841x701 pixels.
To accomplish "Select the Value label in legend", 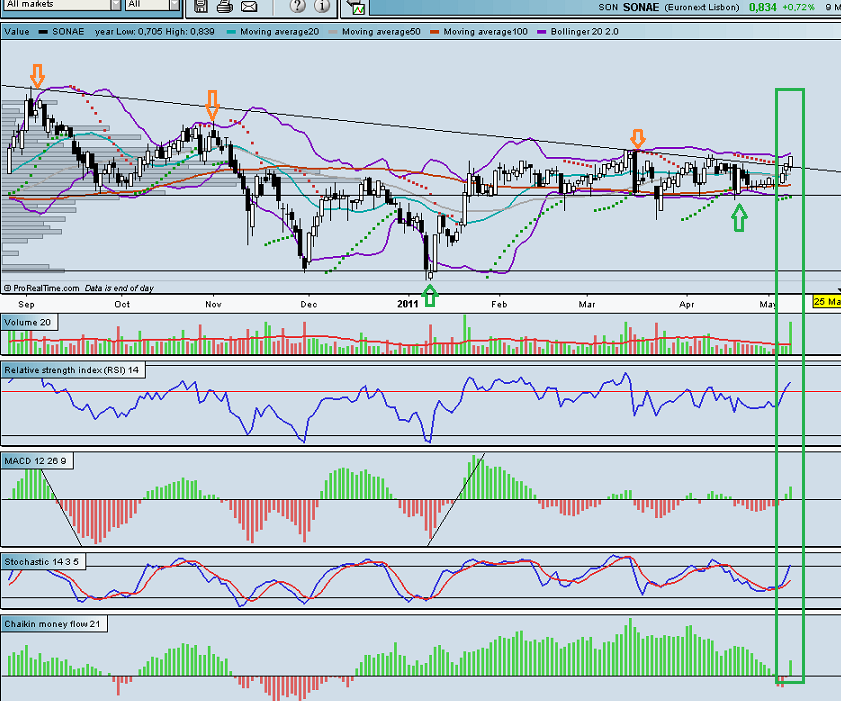I will (x=17, y=32).
